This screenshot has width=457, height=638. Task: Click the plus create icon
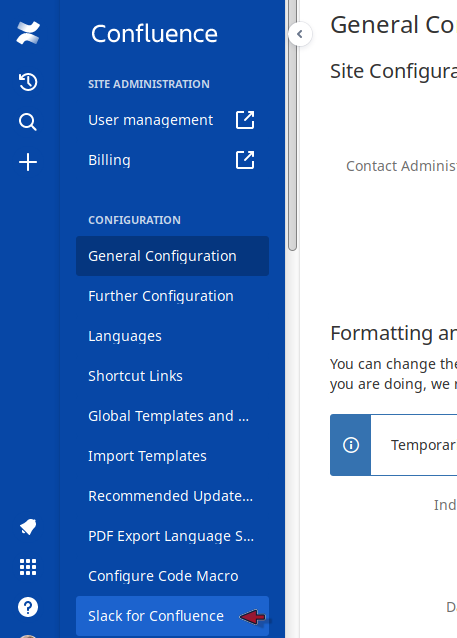(x=28, y=162)
